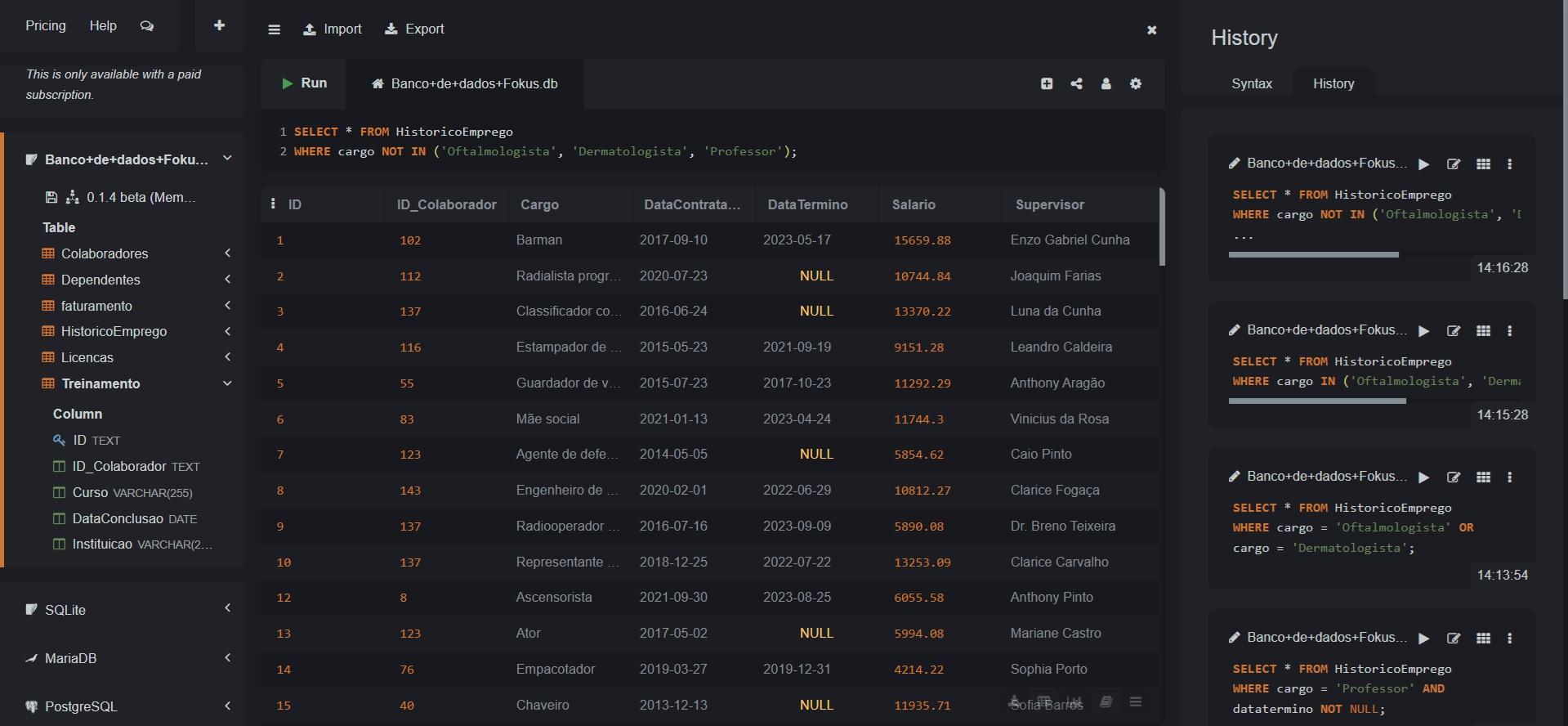Switch to the History tab
This screenshot has width=1568, height=726.
(x=1333, y=83)
